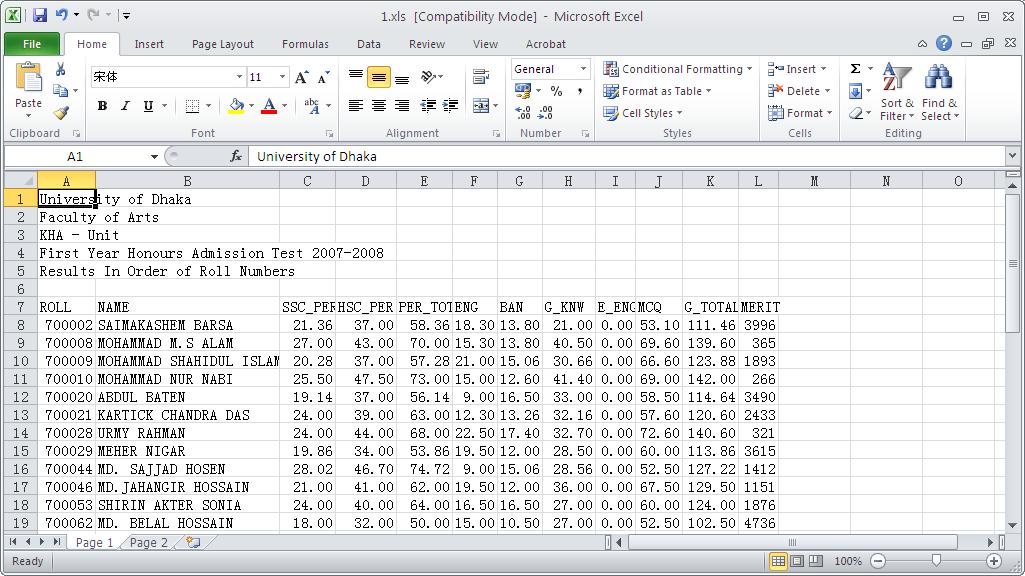Screen dimensions: 1025x576
Task: Apply the Percent Style icon
Action: [x=554, y=91]
